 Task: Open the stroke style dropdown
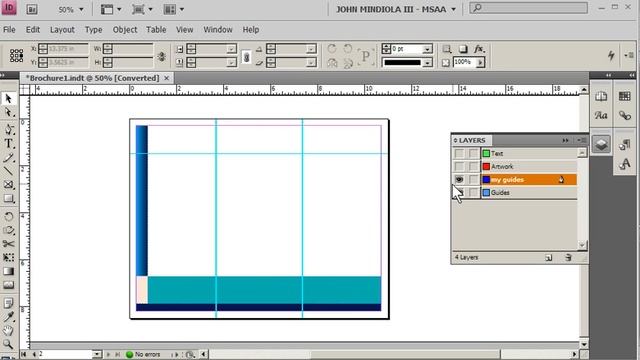[x=427, y=63]
